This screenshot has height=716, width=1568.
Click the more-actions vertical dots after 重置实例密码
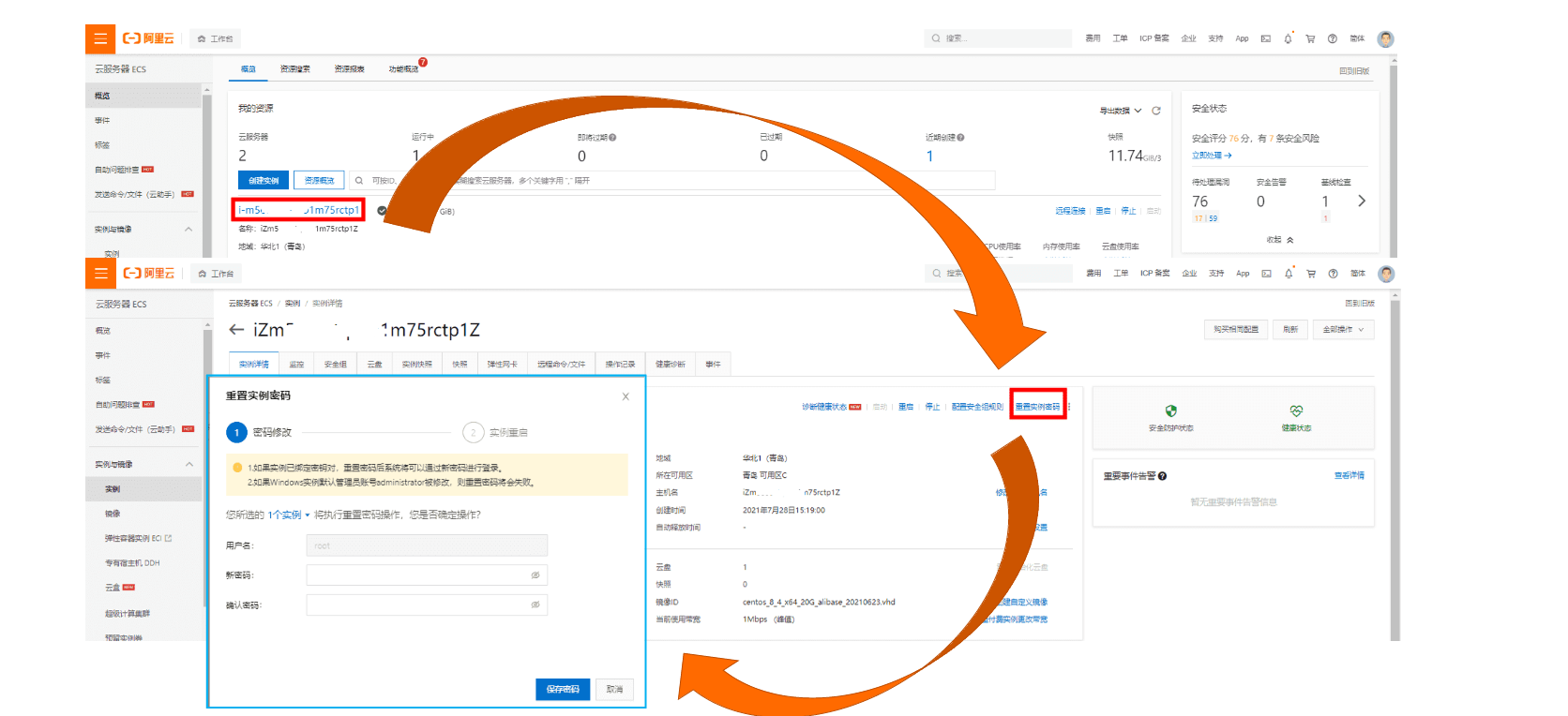click(1069, 407)
